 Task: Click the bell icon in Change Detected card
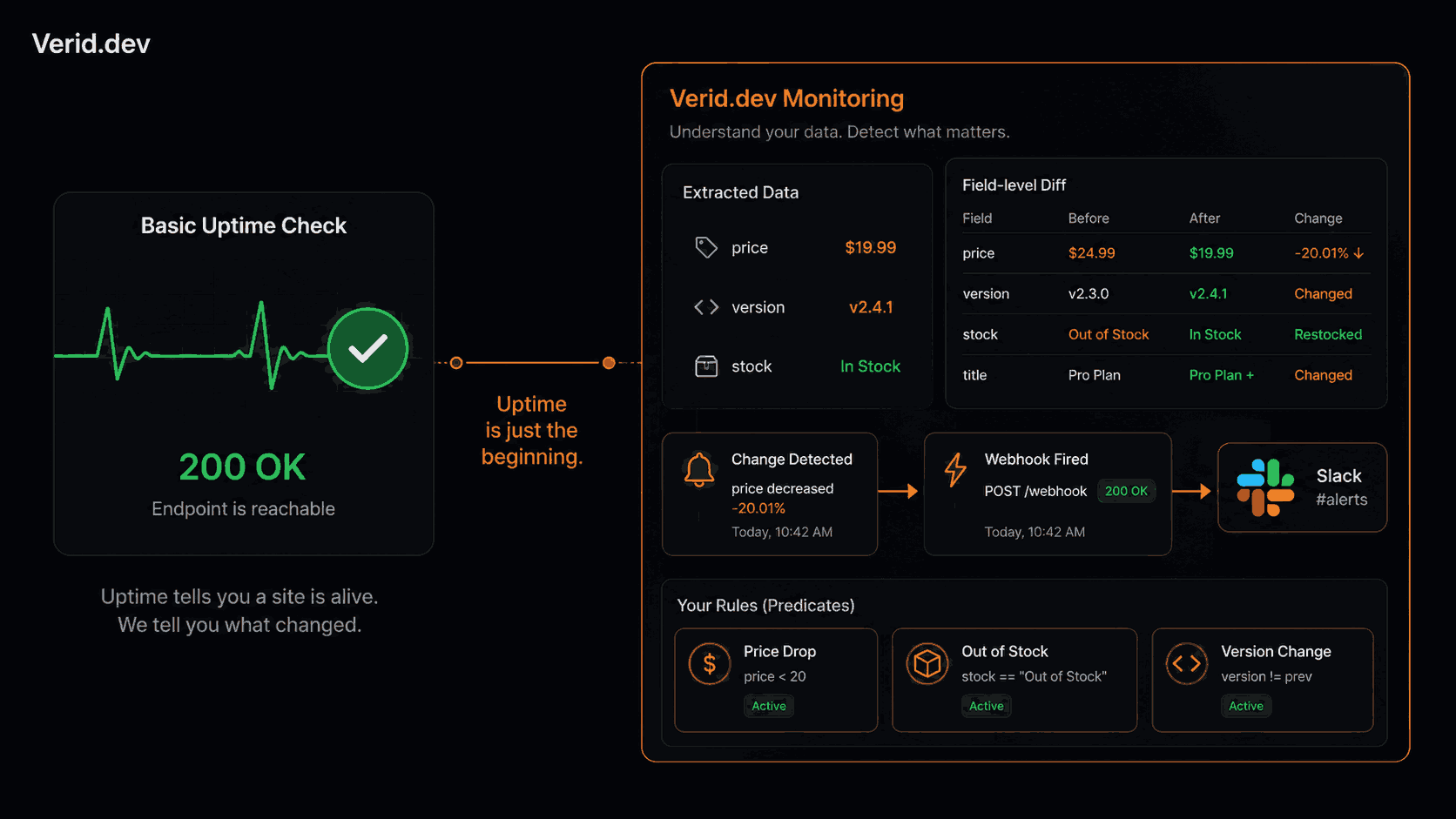tap(699, 470)
